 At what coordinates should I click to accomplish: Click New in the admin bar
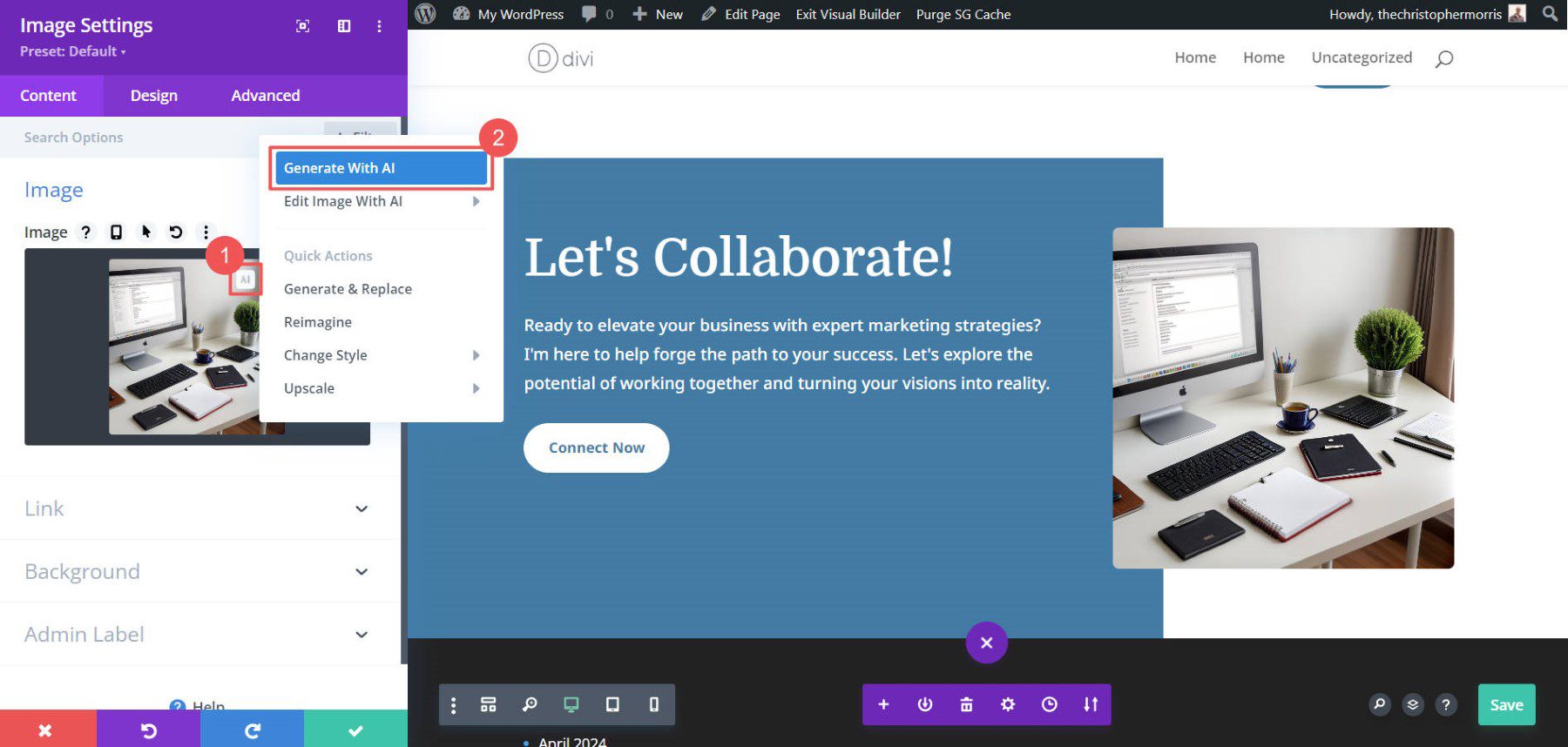[x=658, y=14]
